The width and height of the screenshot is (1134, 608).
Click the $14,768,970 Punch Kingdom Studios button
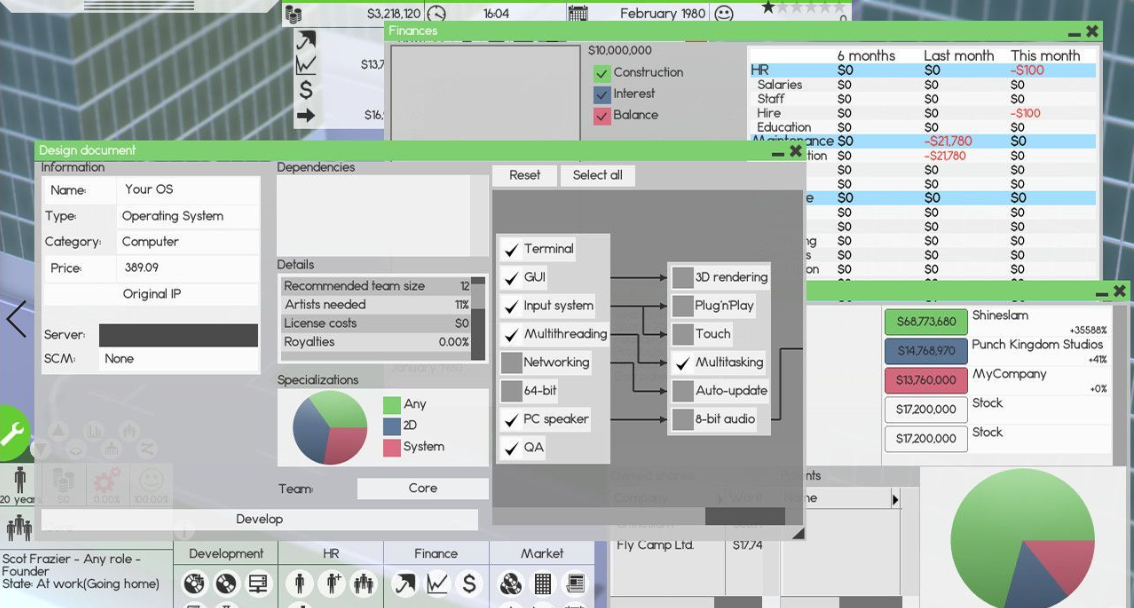(x=926, y=351)
